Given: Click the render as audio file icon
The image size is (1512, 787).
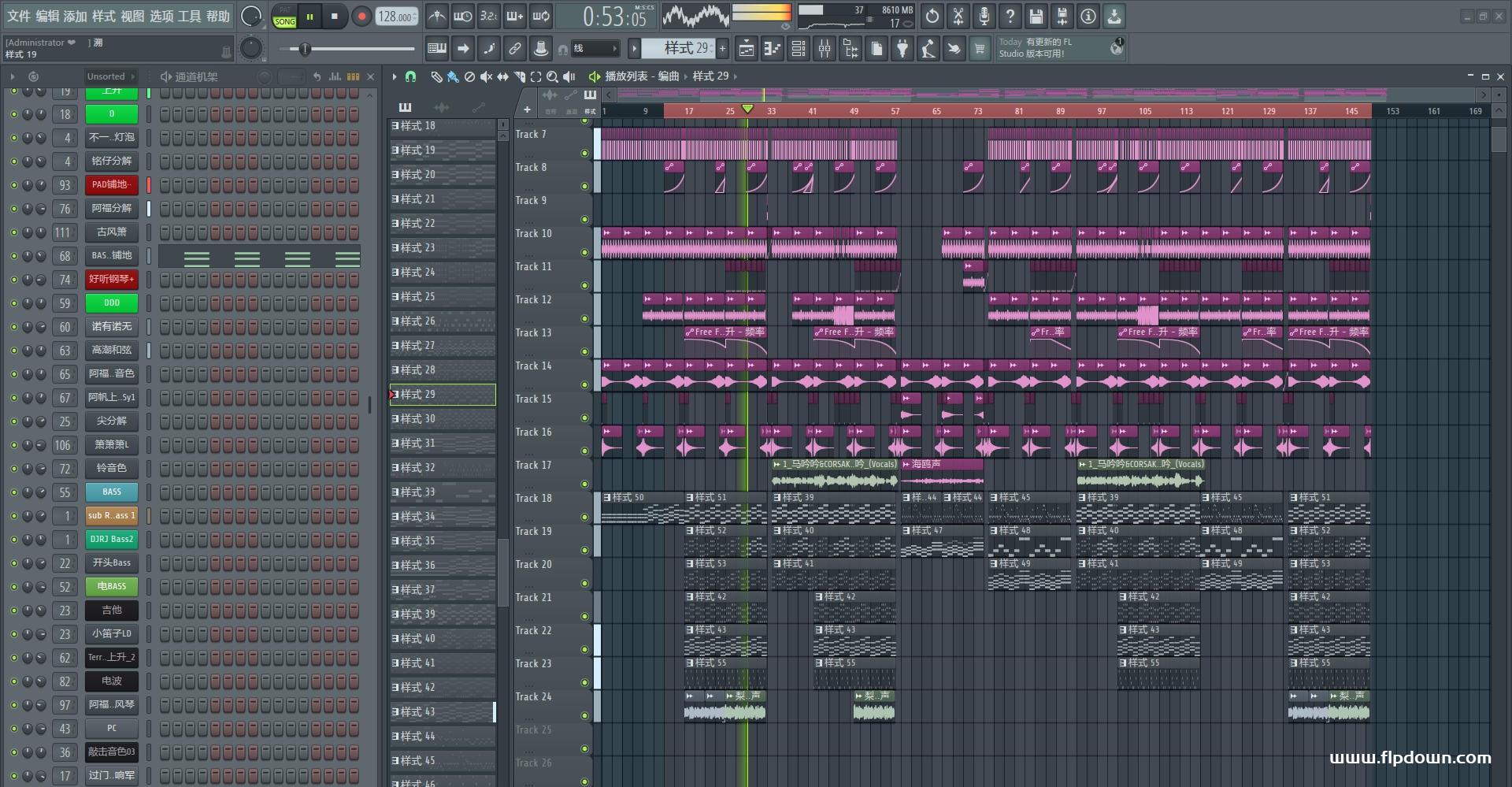Looking at the screenshot, I should (1062, 16).
